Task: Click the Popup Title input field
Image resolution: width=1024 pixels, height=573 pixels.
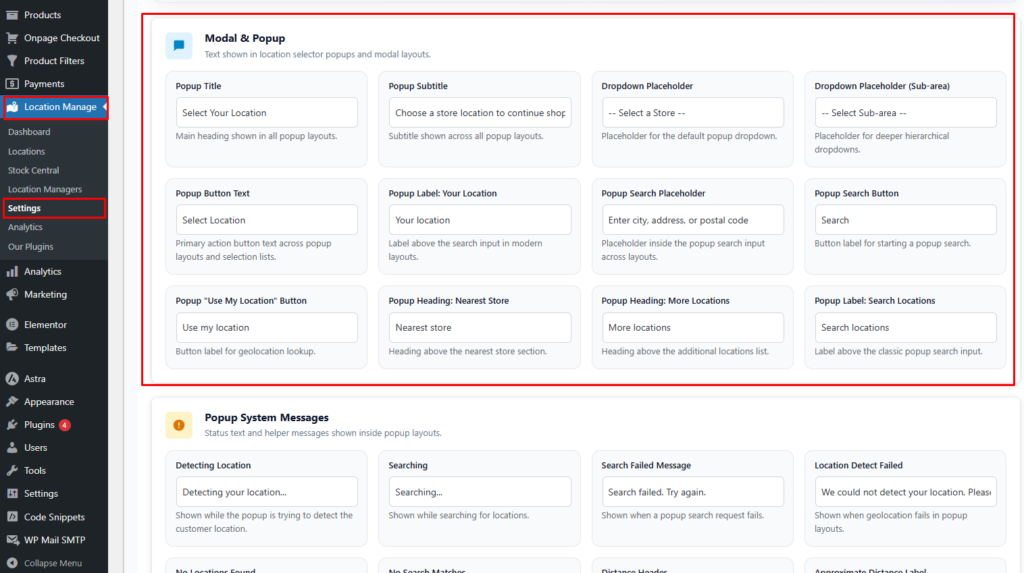Action: tap(266, 113)
